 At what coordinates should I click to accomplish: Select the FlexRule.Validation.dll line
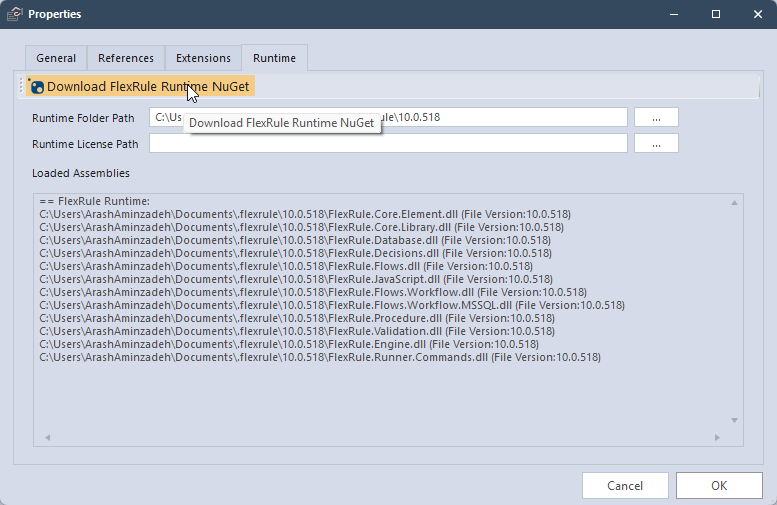tap(297, 331)
